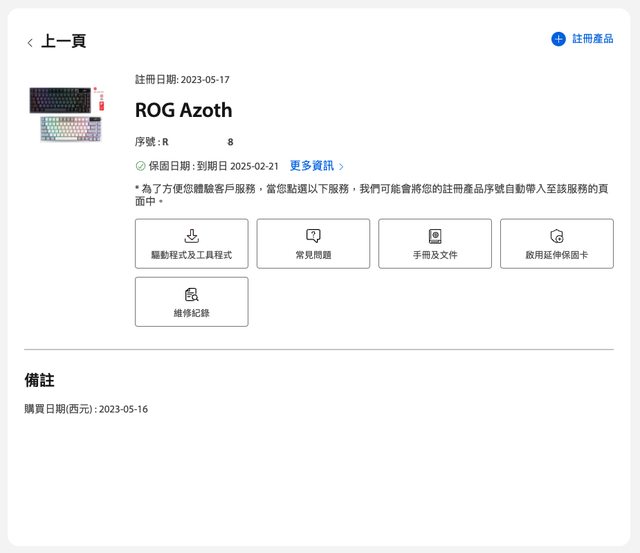Open the 更多資訊 warranty link
640x553 pixels.
pos(311,166)
